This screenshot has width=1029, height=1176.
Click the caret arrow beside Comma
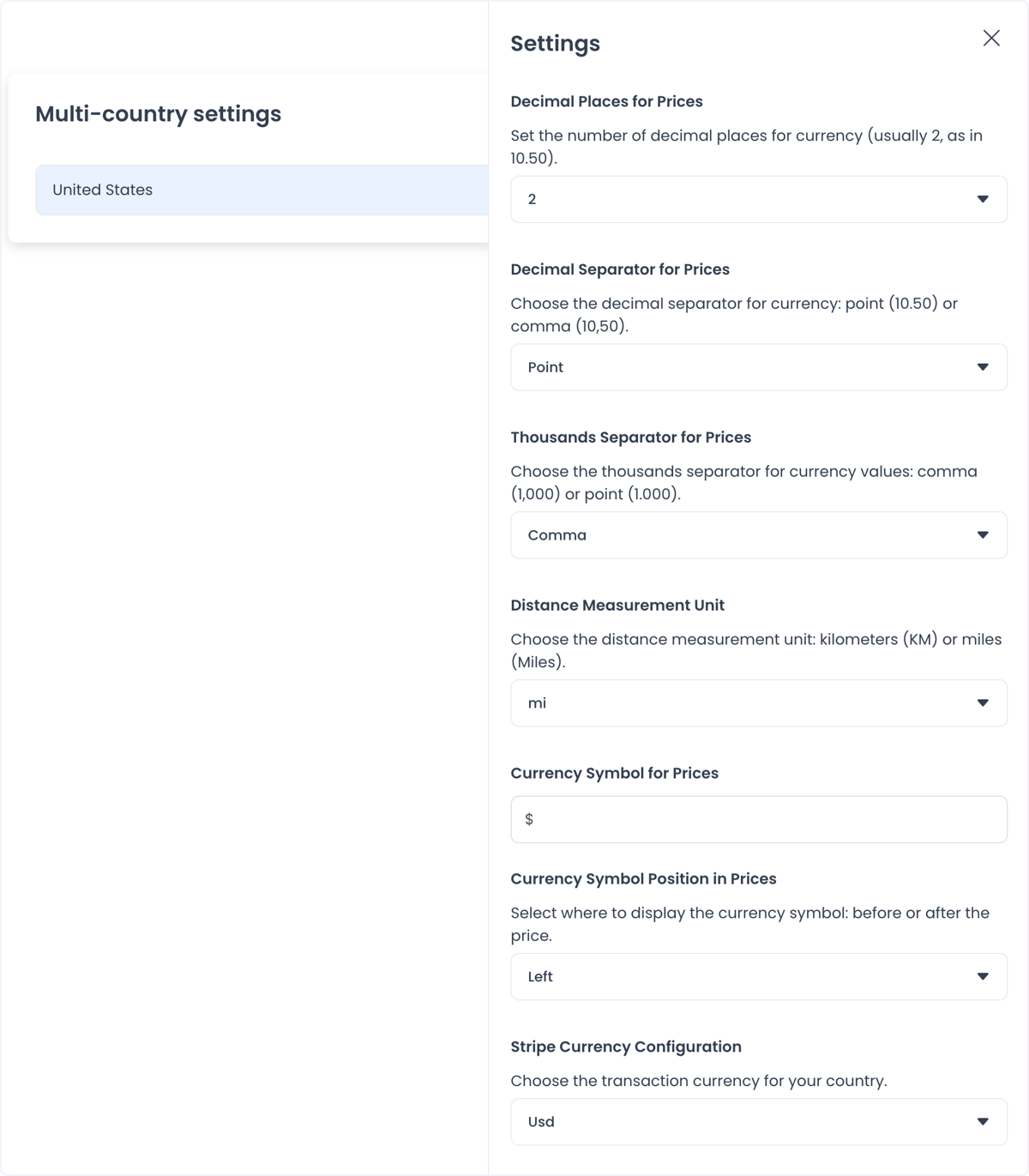pos(983,535)
